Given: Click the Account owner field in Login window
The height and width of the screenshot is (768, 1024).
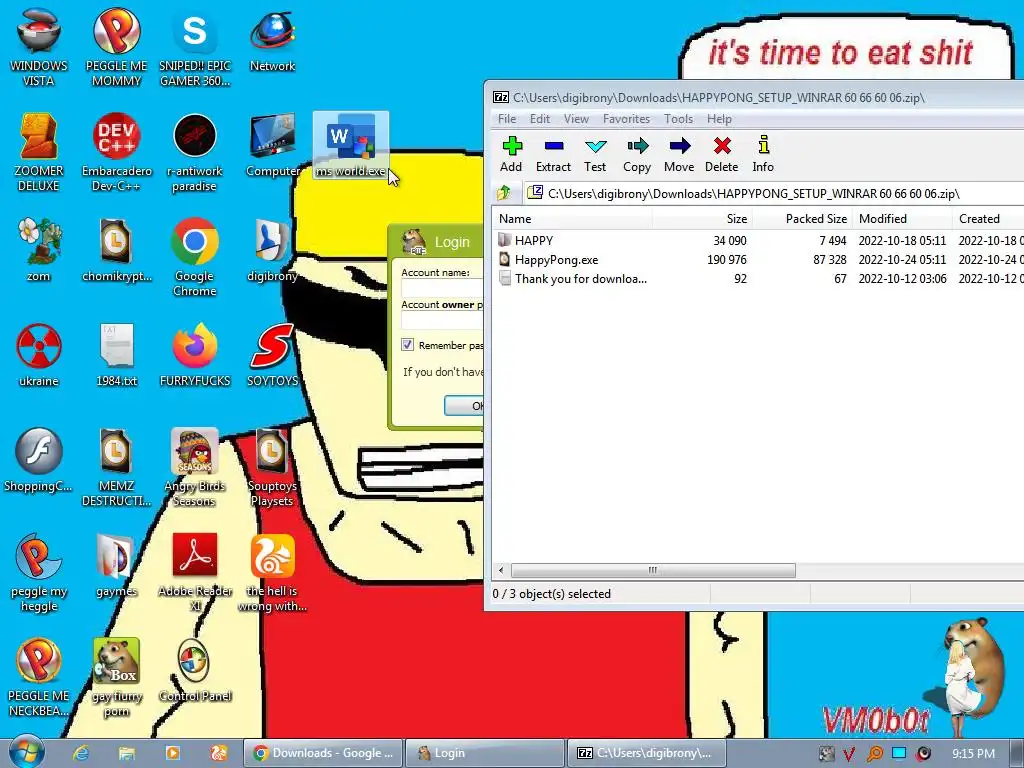Looking at the screenshot, I should (x=442, y=320).
